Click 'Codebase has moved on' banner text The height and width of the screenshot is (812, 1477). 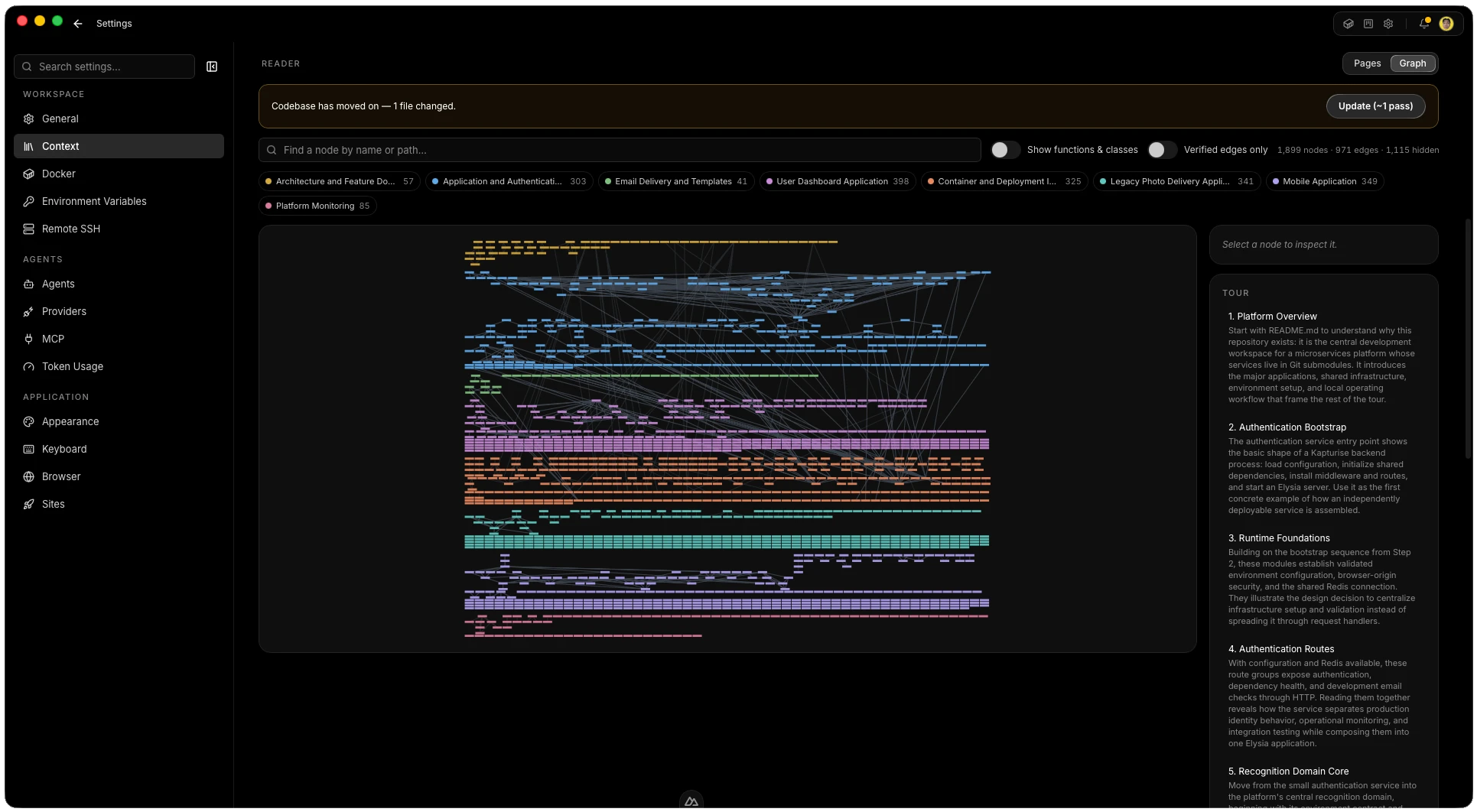pos(363,106)
